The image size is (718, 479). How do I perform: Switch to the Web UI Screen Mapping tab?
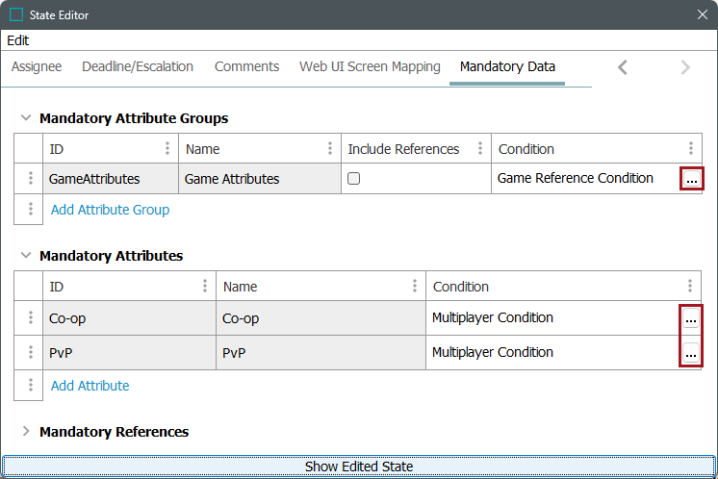(x=370, y=66)
